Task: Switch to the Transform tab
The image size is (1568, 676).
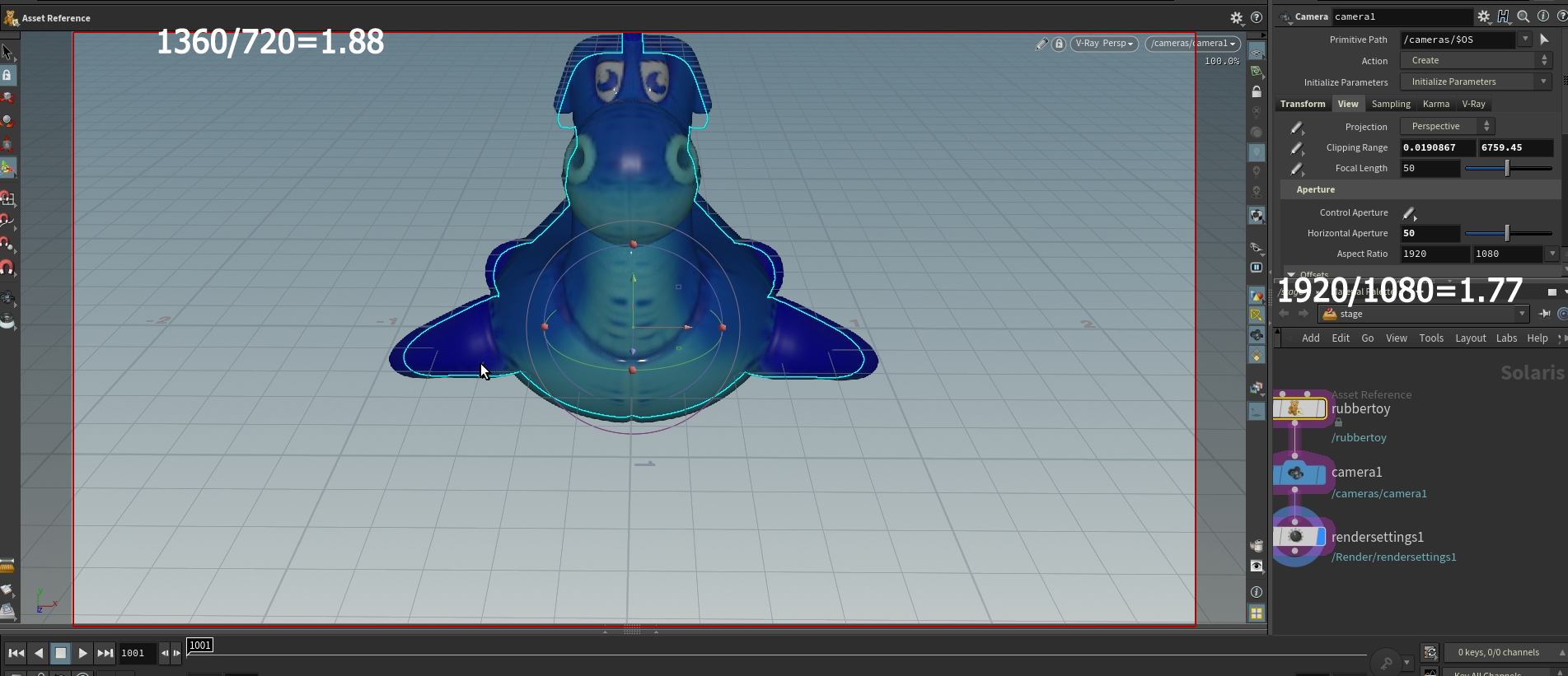Action: (x=1303, y=104)
